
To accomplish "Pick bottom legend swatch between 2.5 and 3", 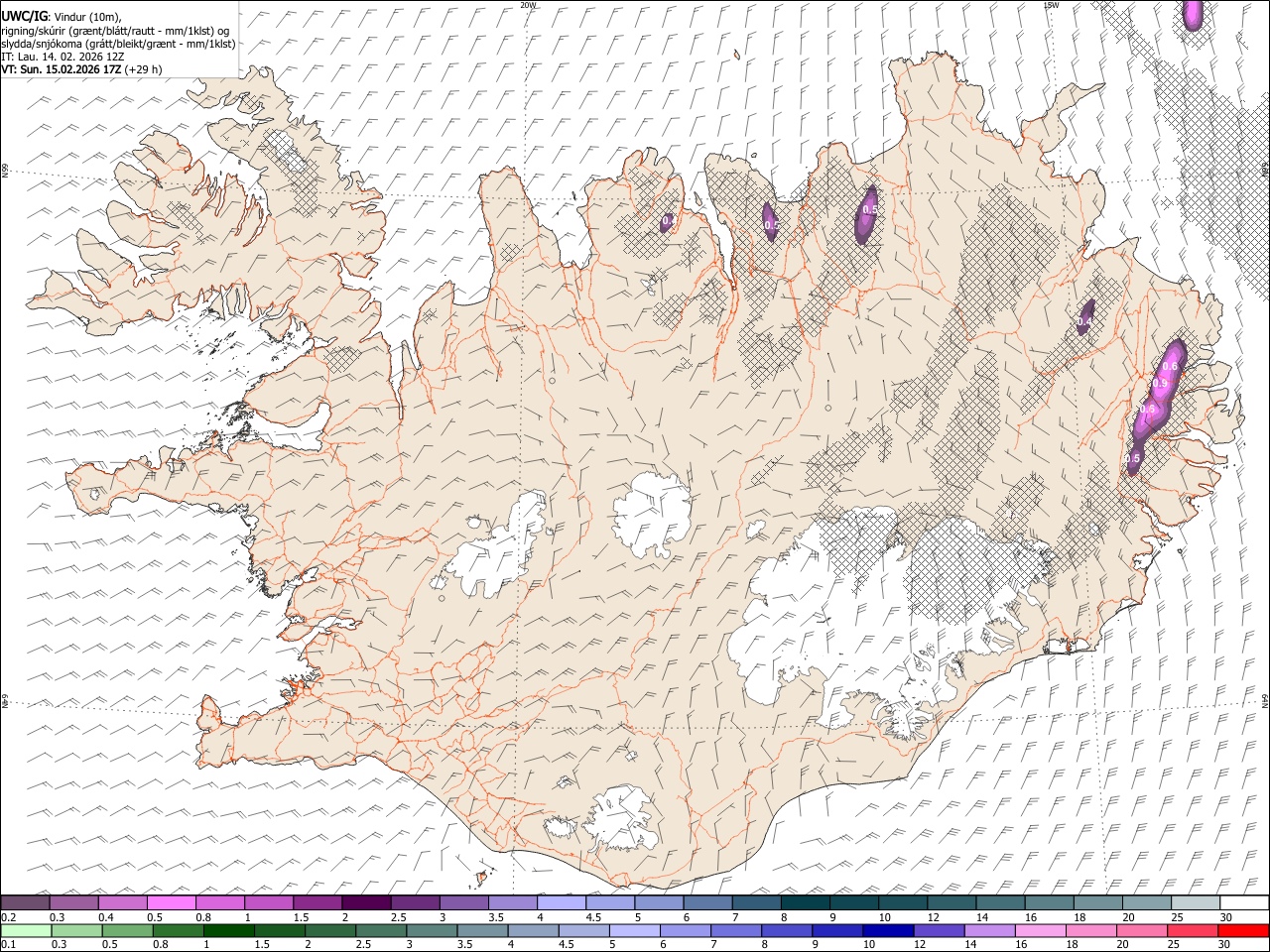I will click(x=381, y=930).
